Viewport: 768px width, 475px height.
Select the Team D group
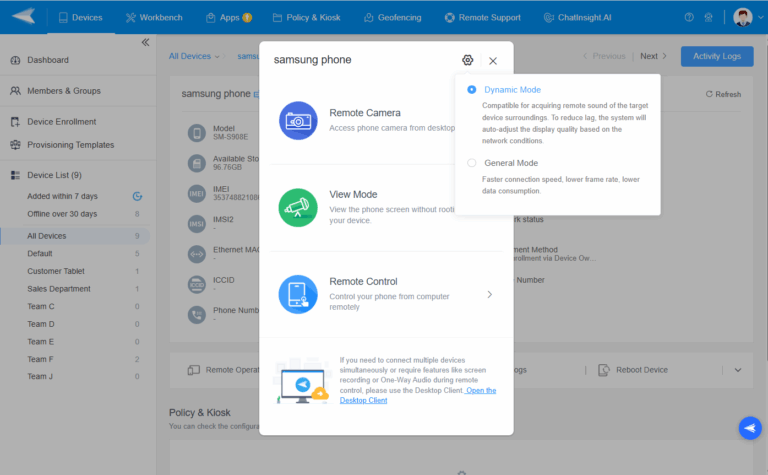click(41, 324)
